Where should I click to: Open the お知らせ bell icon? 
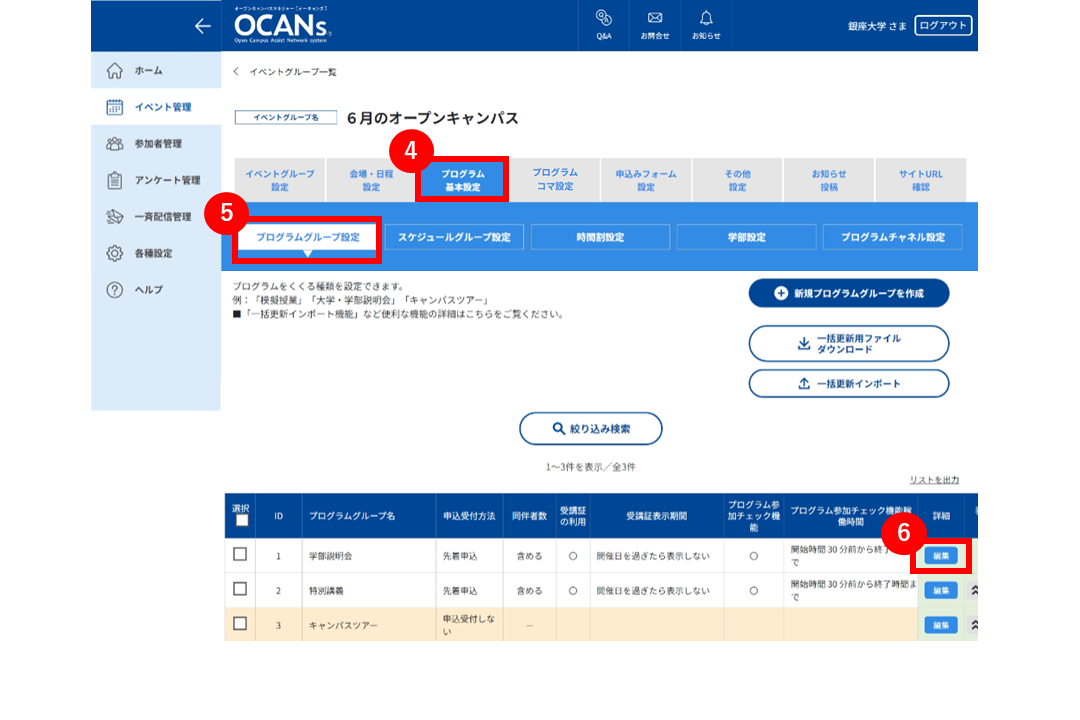pyautogui.click(x=706, y=18)
